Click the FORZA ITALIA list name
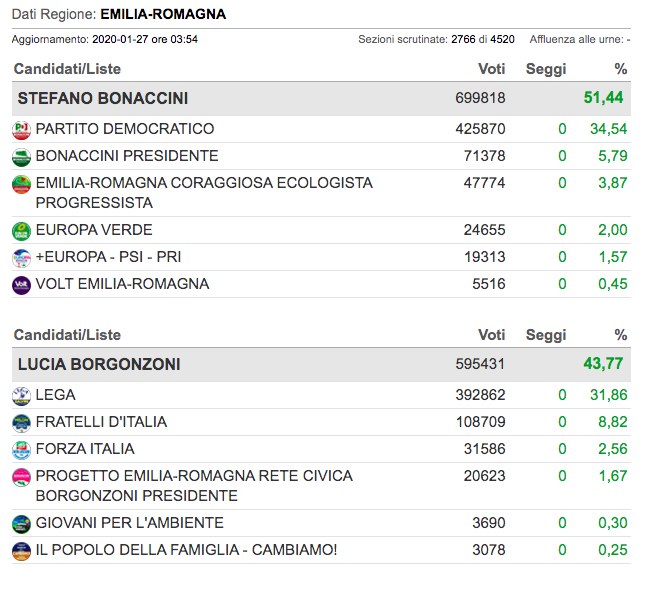646x589 pixels. point(85,449)
